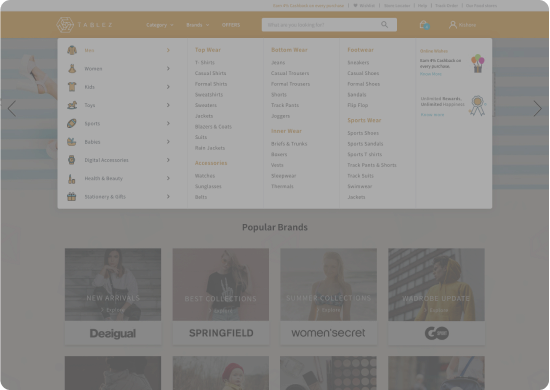Expand the Babies submenu chevron
This screenshot has height=390, width=550.
click(x=168, y=142)
